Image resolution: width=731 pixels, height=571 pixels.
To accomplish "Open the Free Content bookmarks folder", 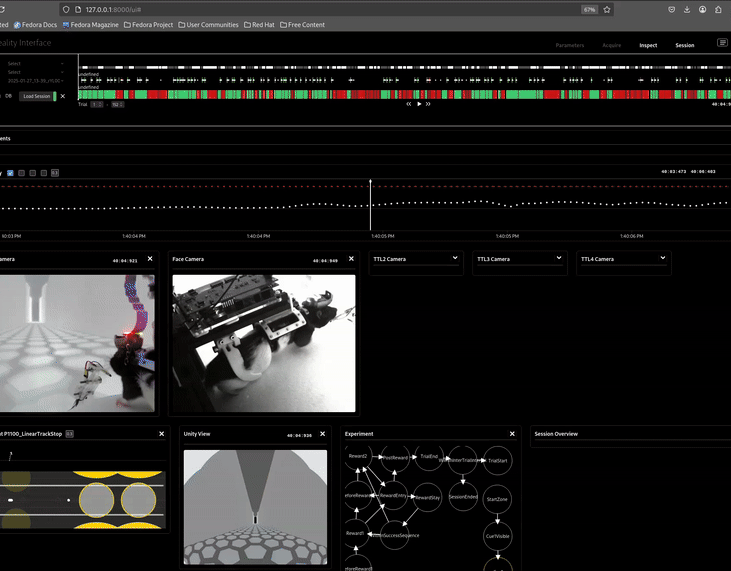I will click(302, 25).
